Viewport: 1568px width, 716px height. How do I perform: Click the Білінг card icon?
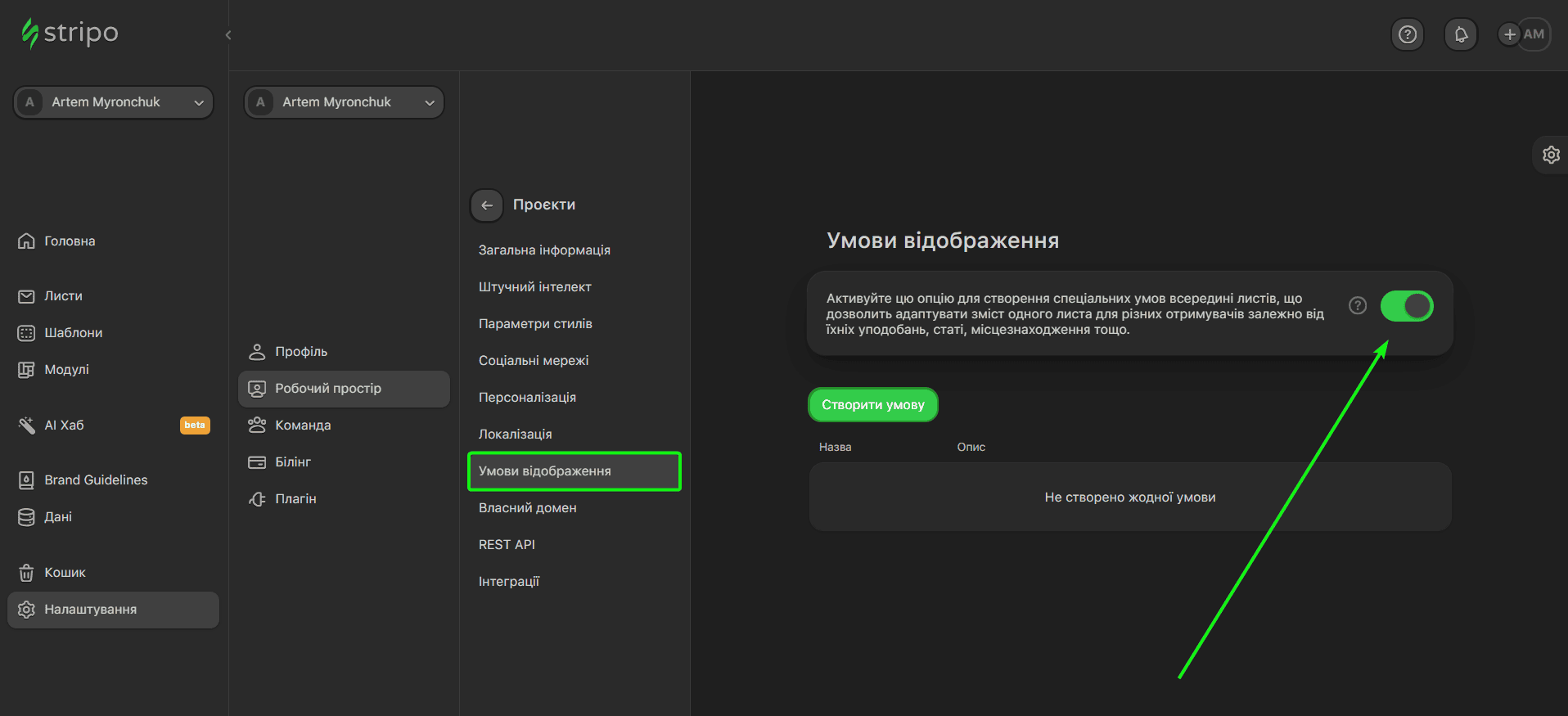257,462
